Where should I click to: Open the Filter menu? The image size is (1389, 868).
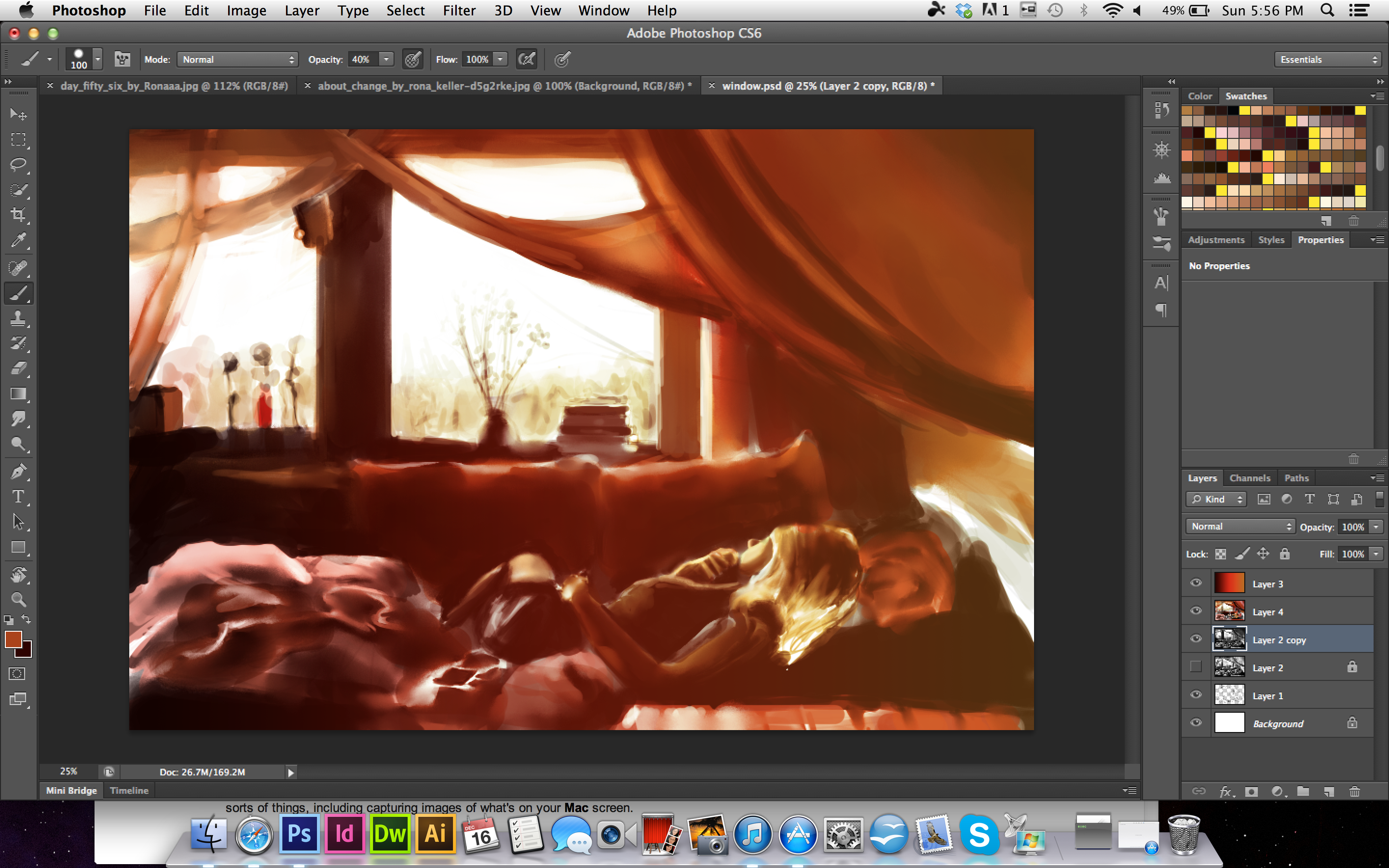click(459, 10)
